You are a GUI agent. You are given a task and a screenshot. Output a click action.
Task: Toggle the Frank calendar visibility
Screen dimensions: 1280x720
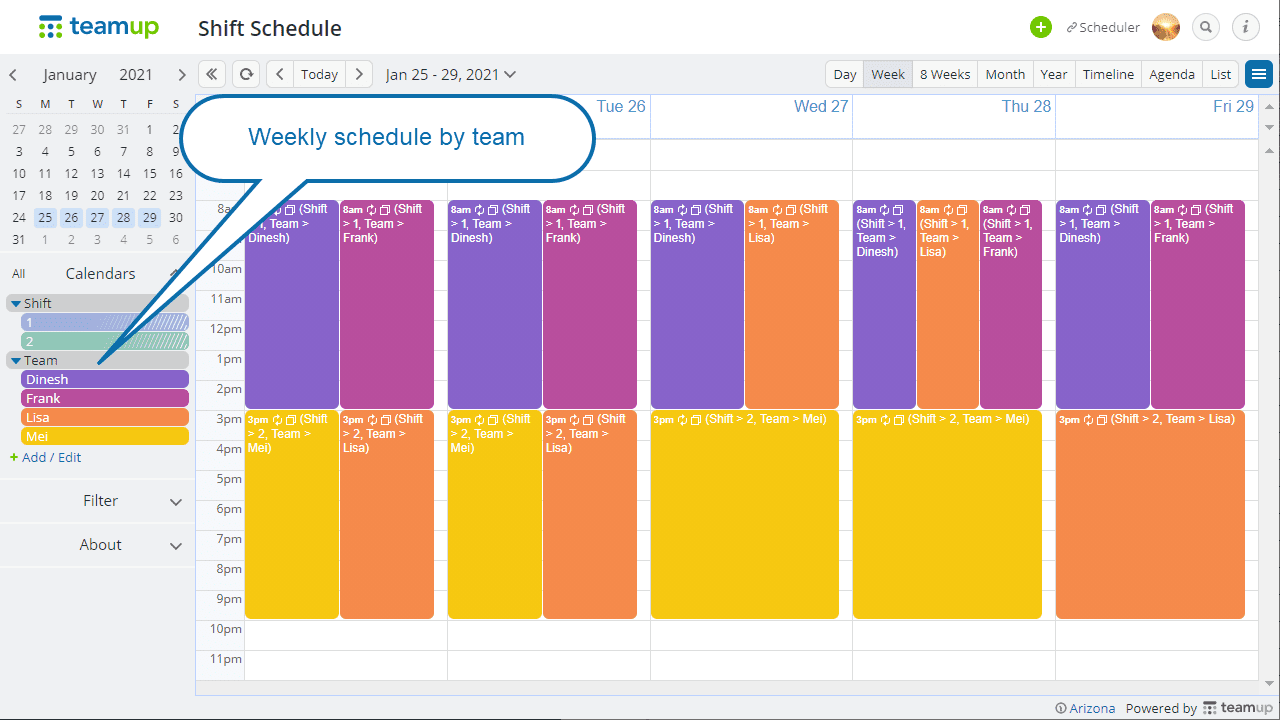(105, 398)
